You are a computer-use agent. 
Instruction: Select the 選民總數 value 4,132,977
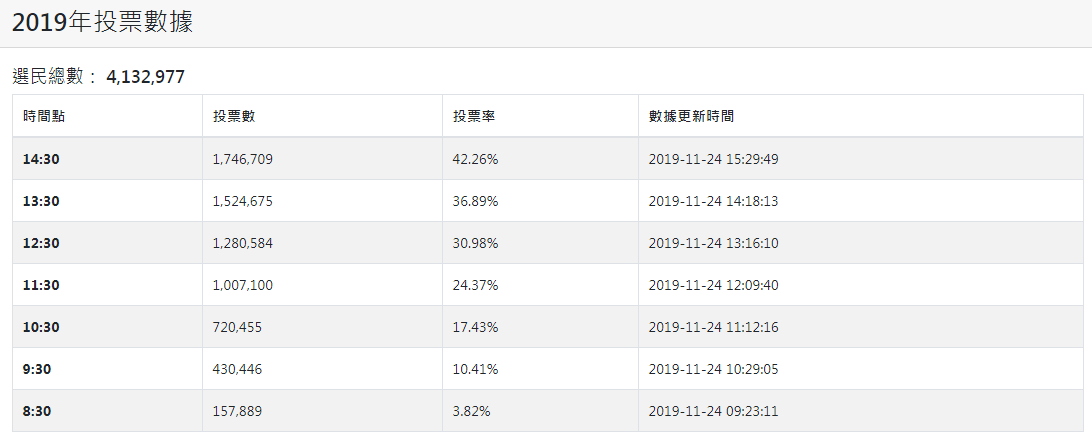tap(145, 77)
